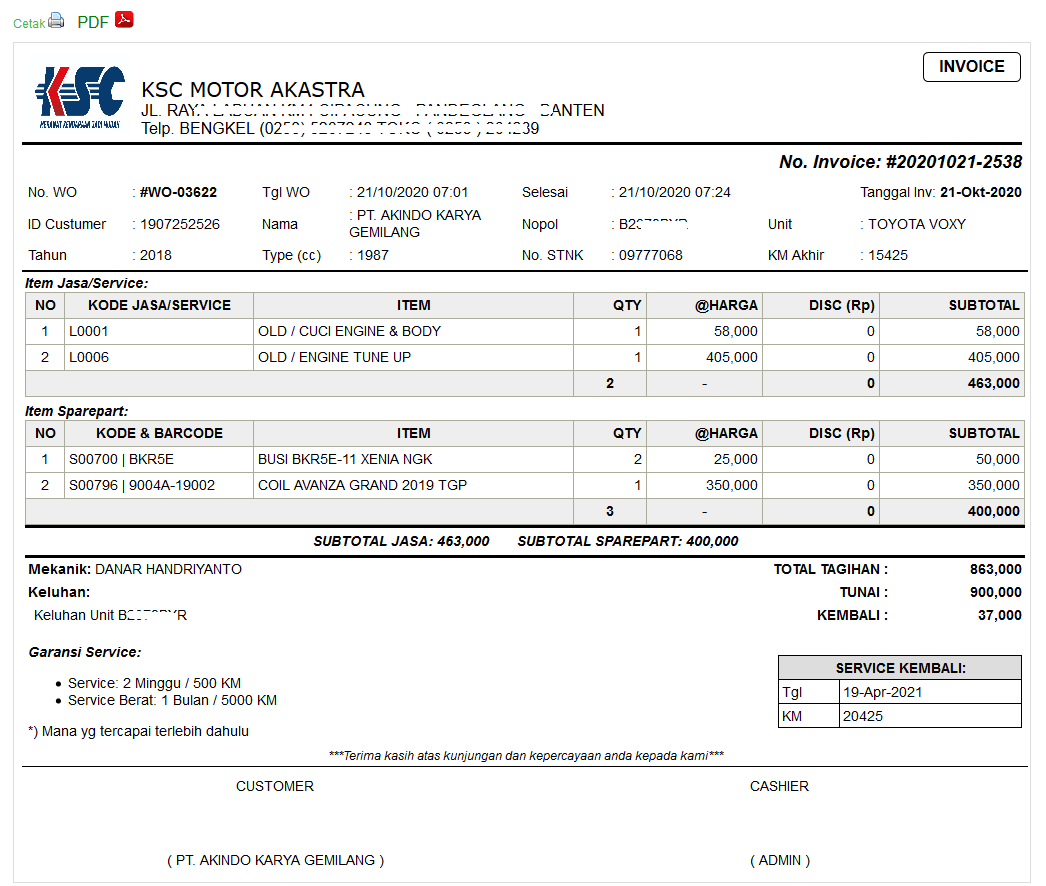This screenshot has height=886, width=1046.
Task: Click KODE JASA/SERVICE column header
Action: pos(159,305)
